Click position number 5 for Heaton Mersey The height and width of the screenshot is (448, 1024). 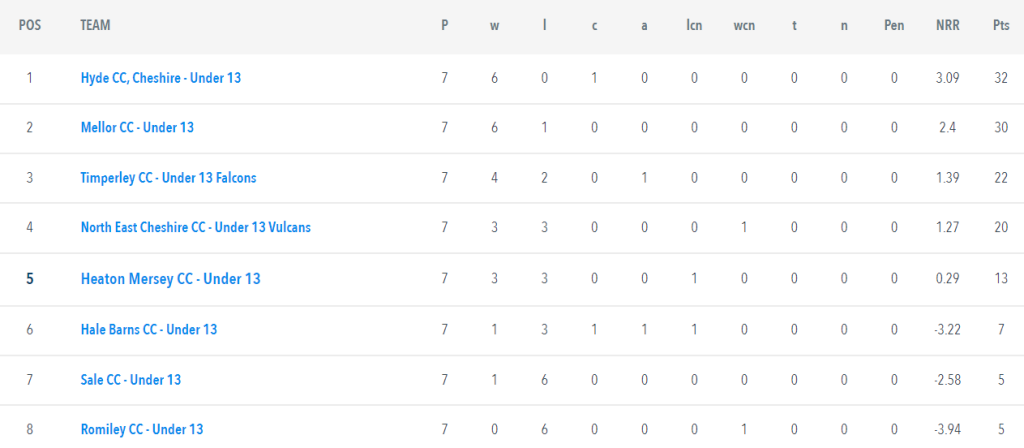pos(29,279)
